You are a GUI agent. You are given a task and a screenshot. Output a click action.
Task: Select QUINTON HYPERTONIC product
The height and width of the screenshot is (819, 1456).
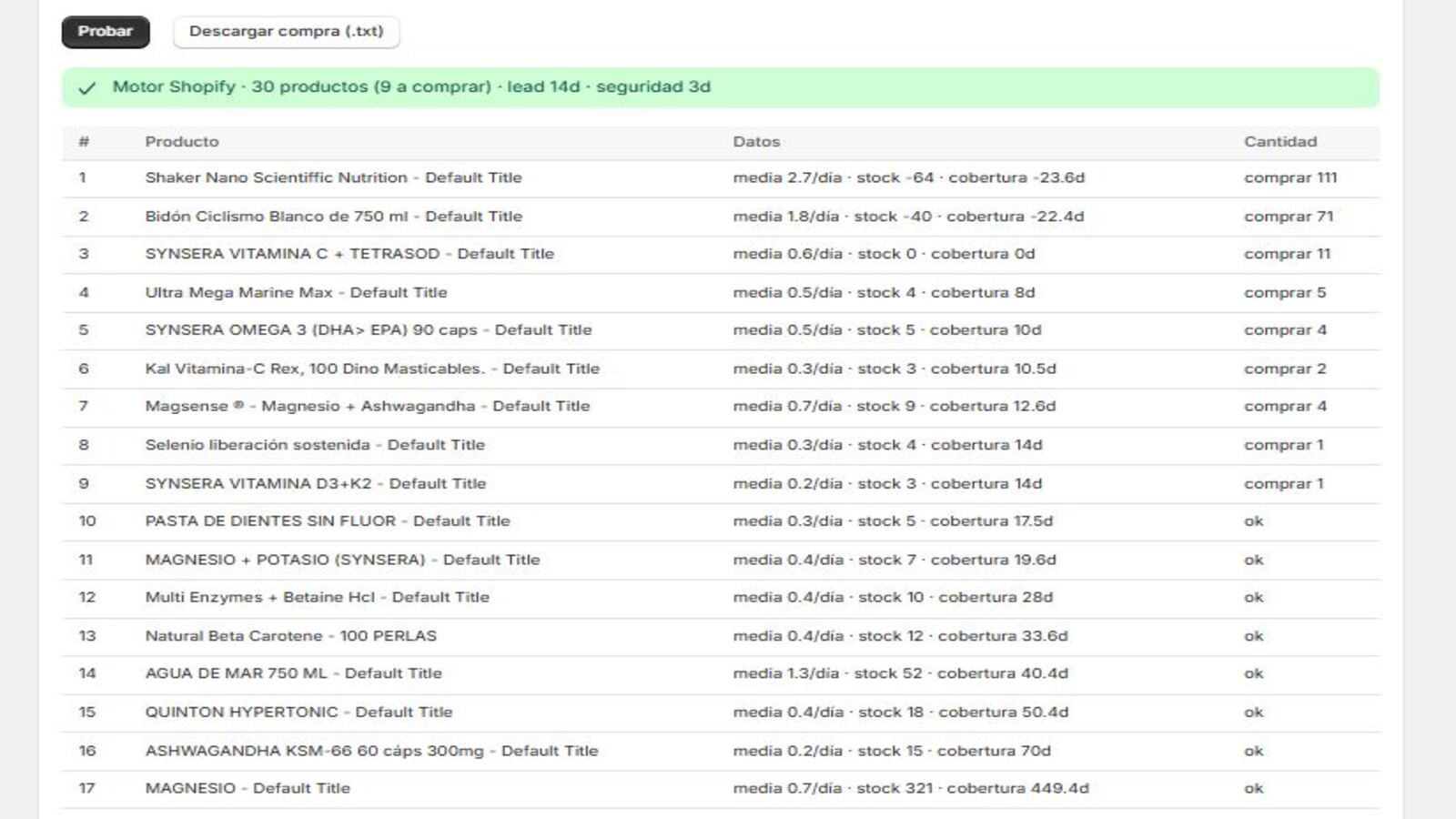[x=298, y=713]
